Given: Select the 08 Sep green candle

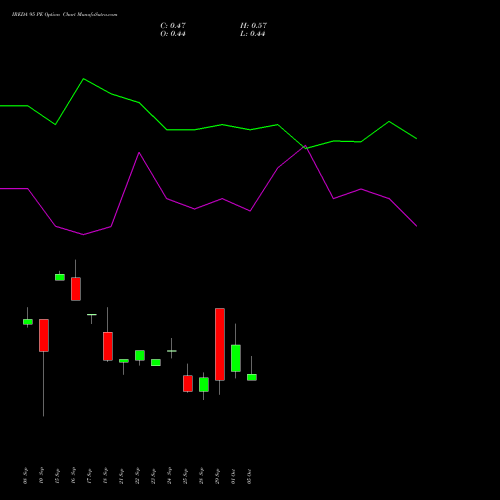Looking at the screenshot, I should point(28,322).
